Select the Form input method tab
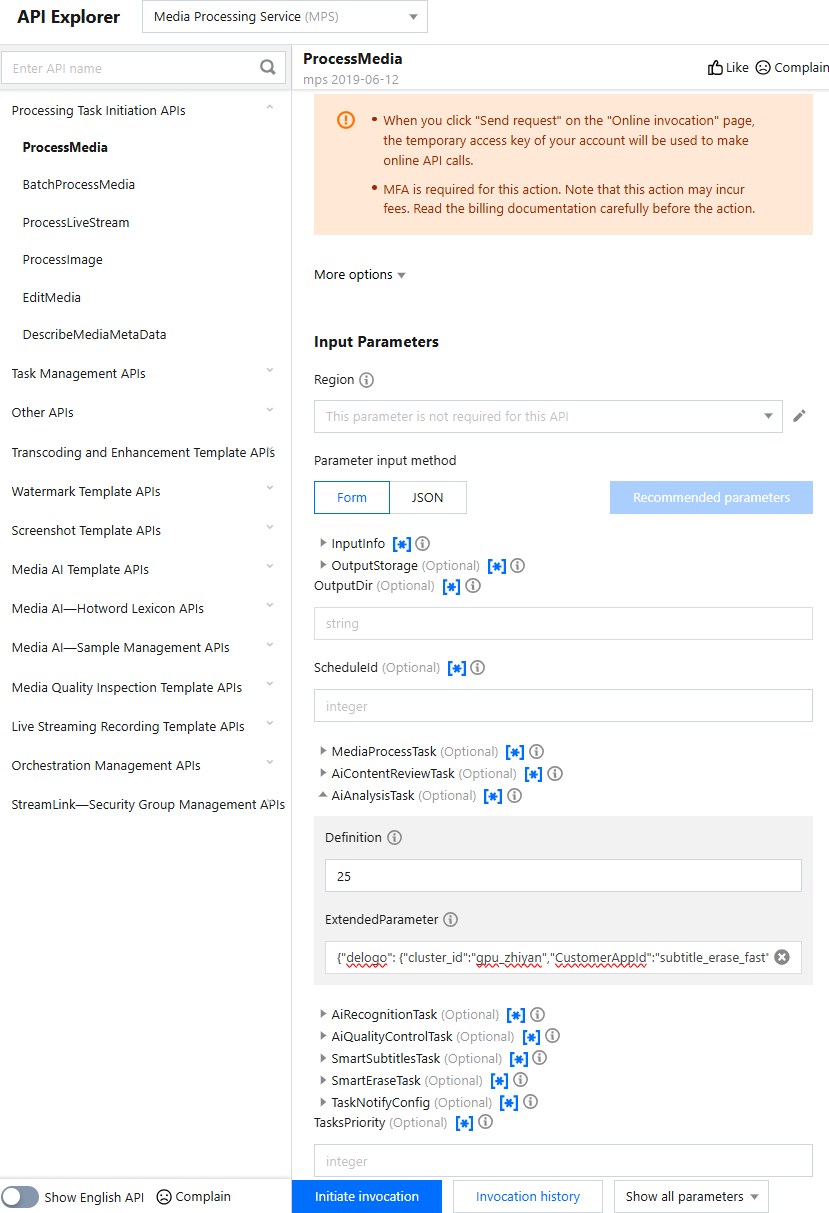The width and height of the screenshot is (829, 1213). (x=351, y=497)
